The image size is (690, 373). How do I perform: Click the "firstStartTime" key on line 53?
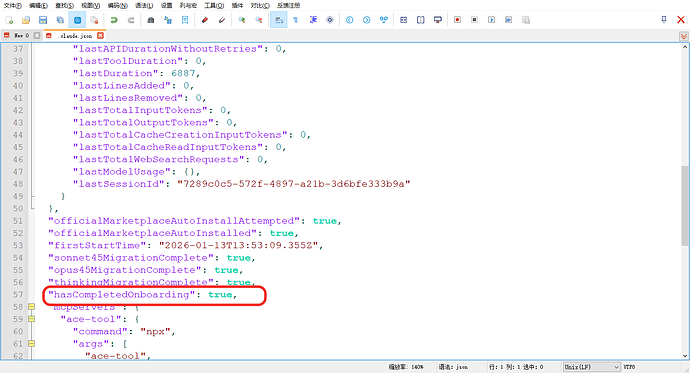pyautogui.click(x=97, y=245)
